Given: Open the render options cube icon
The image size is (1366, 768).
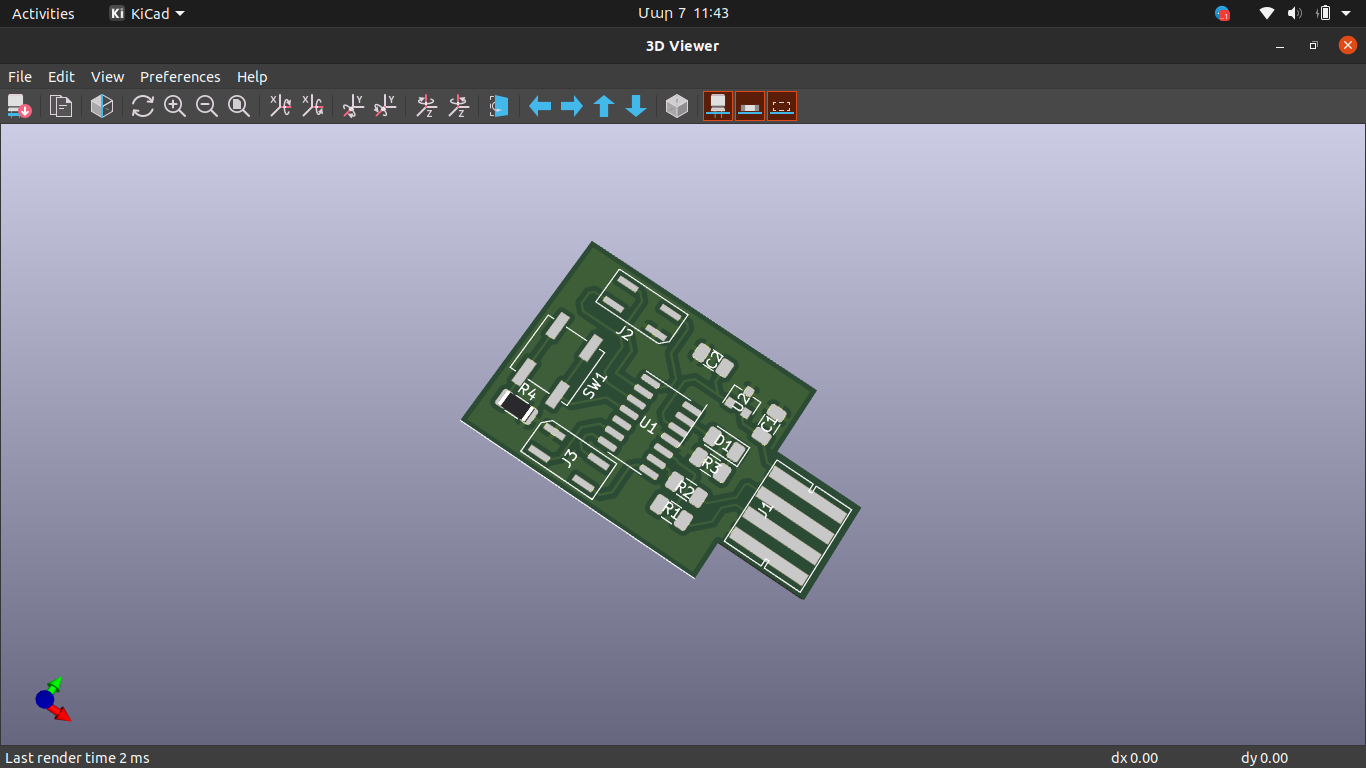Looking at the screenshot, I should (102, 106).
